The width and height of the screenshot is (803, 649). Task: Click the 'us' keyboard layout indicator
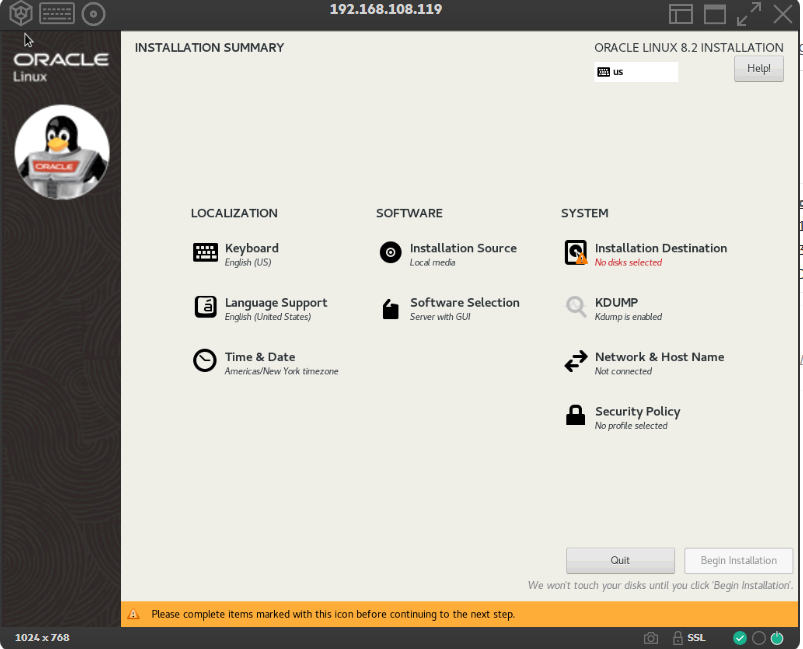click(636, 72)
